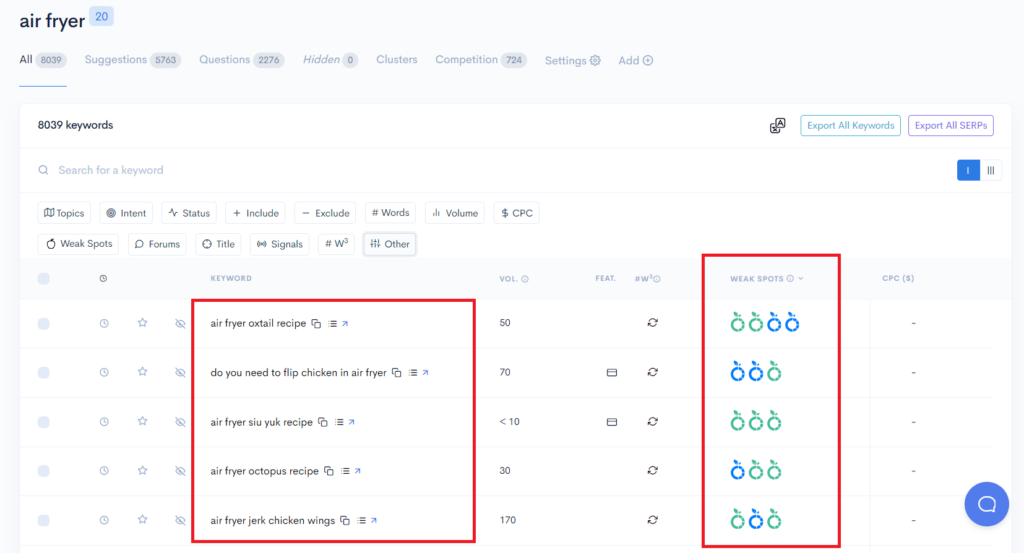Click the Vol. column info icon
Viewport: 1024px width, 553px height.
[x=525, y=279]
